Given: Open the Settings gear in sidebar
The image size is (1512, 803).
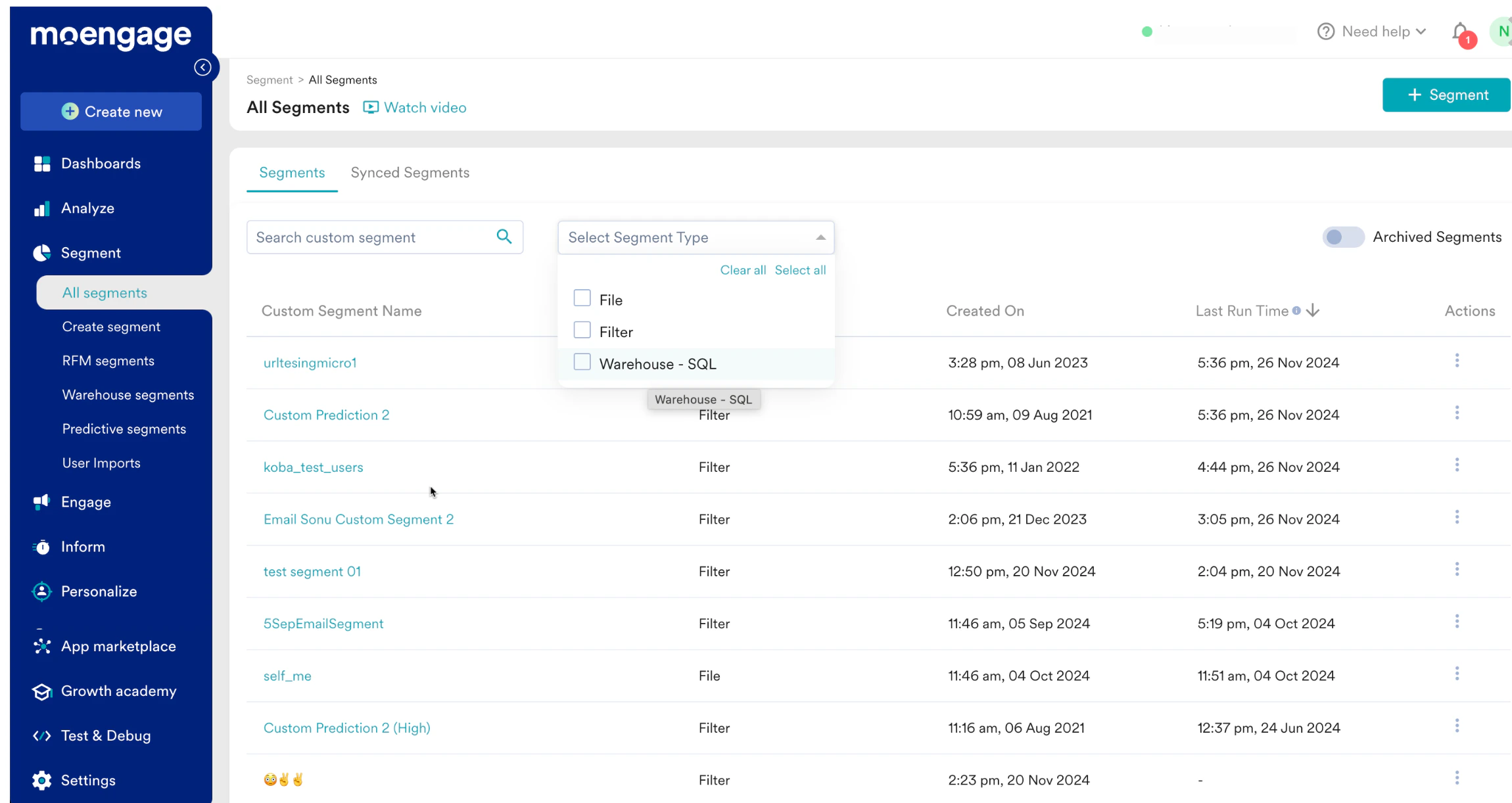Looking at the screenshot, I should tap(42, 780).
